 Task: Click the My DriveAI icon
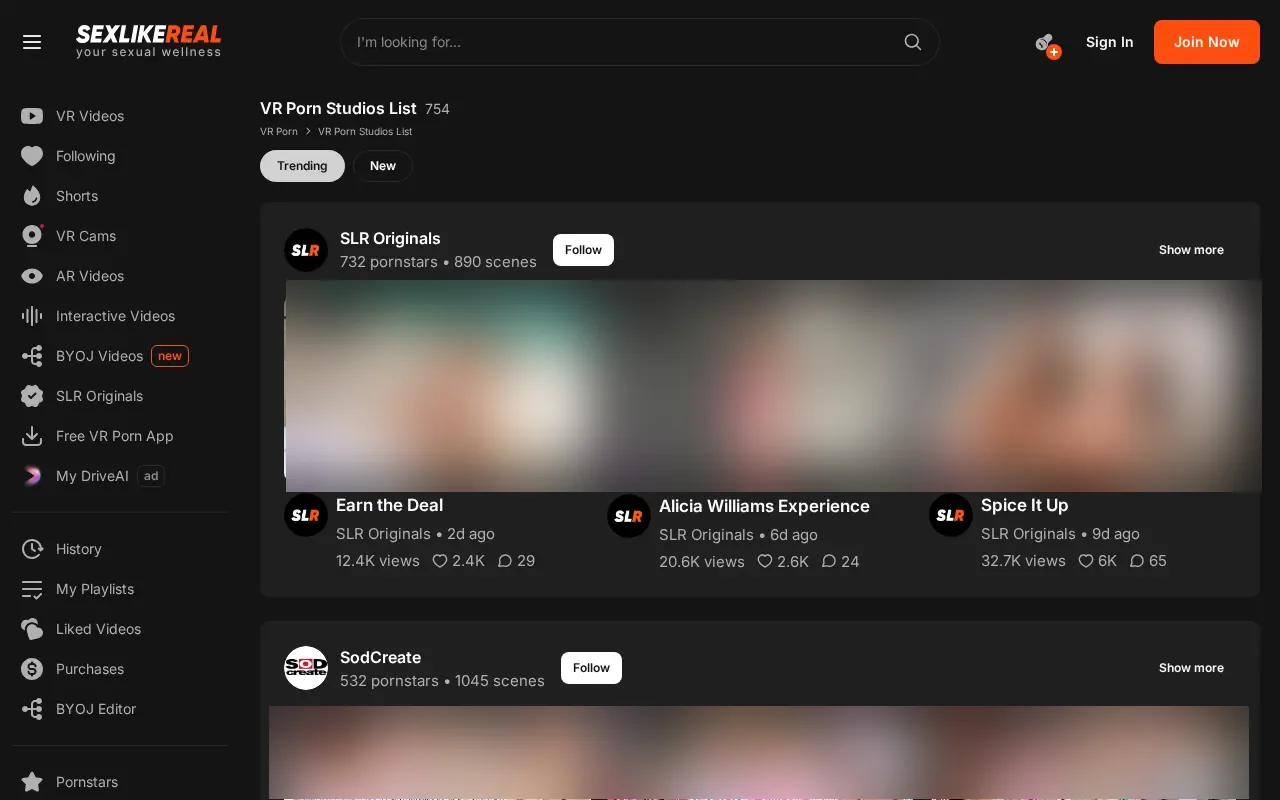32,476
